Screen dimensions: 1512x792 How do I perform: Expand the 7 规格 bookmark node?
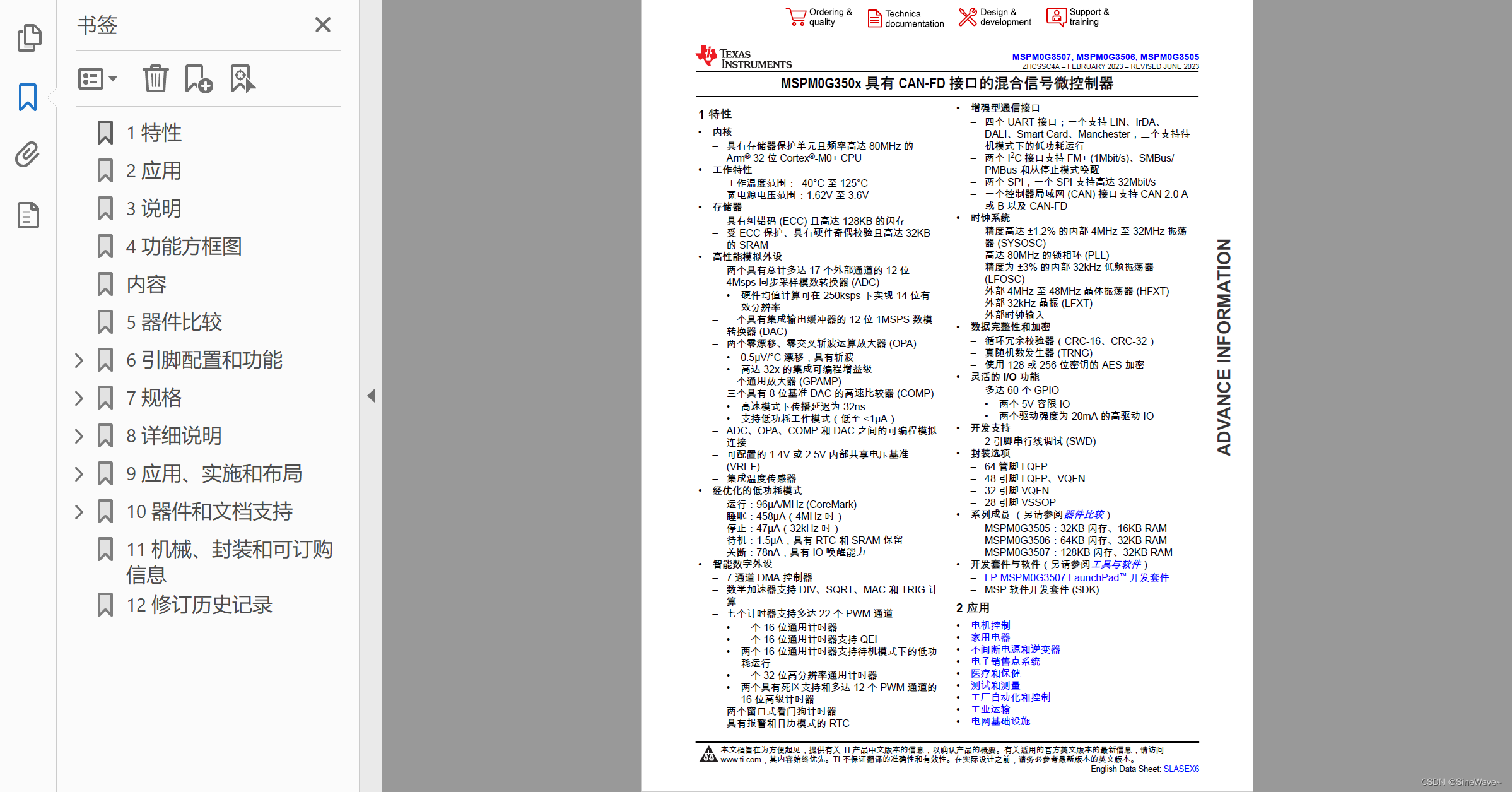click(79, 398)
